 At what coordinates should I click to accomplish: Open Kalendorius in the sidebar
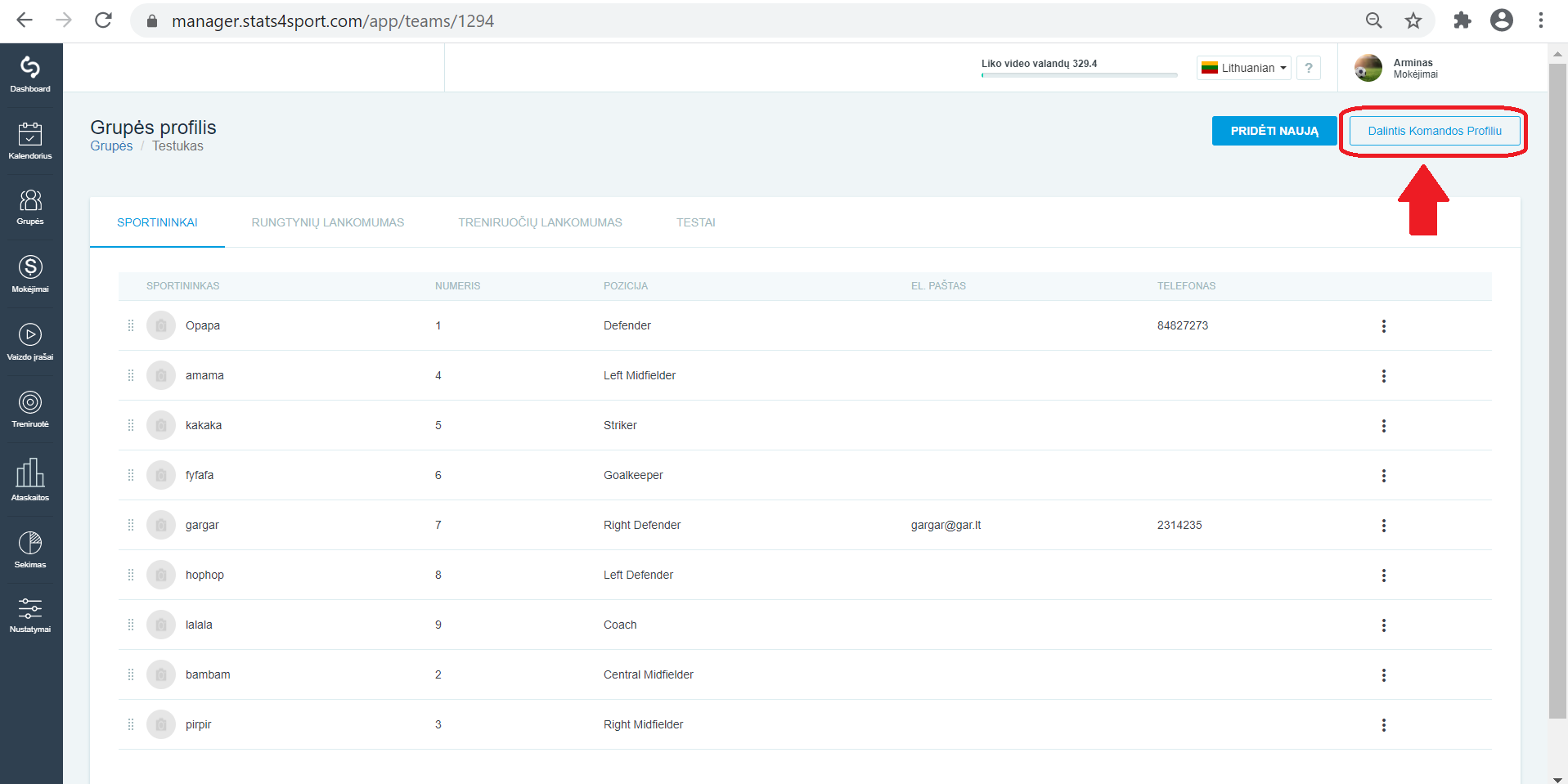click(30, 141)
